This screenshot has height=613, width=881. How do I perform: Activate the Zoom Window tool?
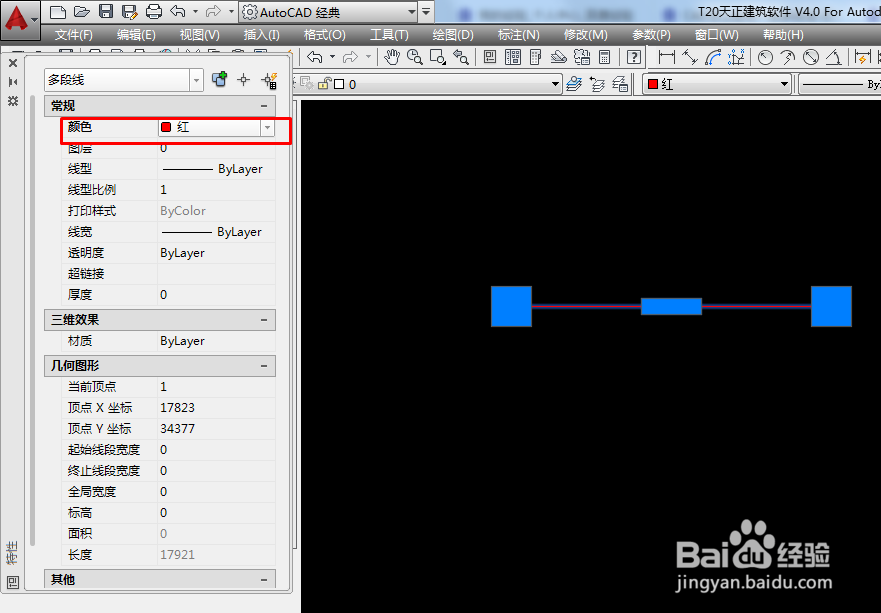click(x=438, y=57)
